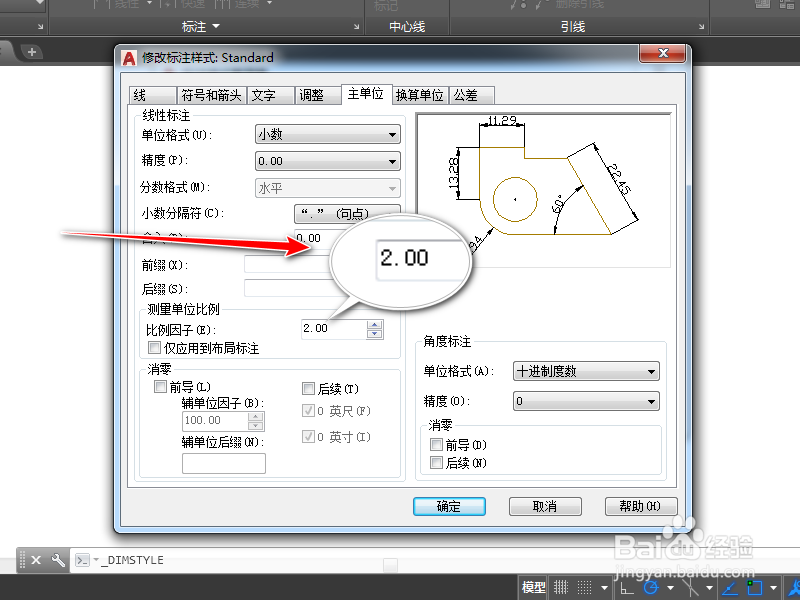Open the 中心线 (Centerline) ribbon panel tool

coord(408,27)
